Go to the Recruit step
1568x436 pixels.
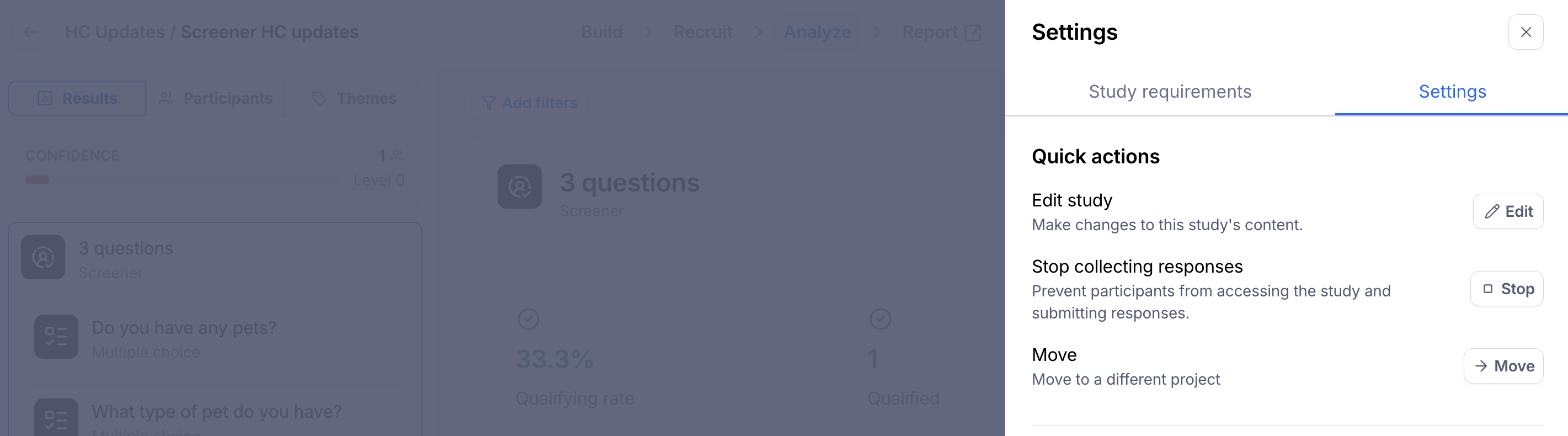[x=702, y=32]
